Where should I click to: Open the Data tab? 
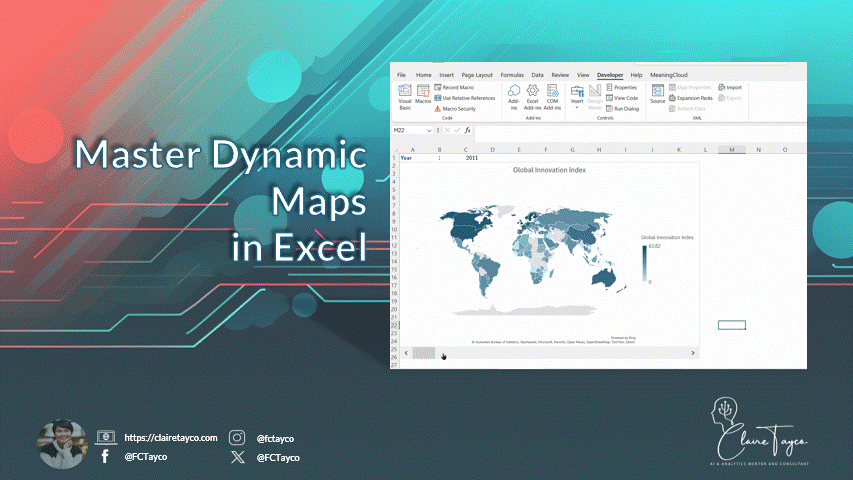[537, 75]
